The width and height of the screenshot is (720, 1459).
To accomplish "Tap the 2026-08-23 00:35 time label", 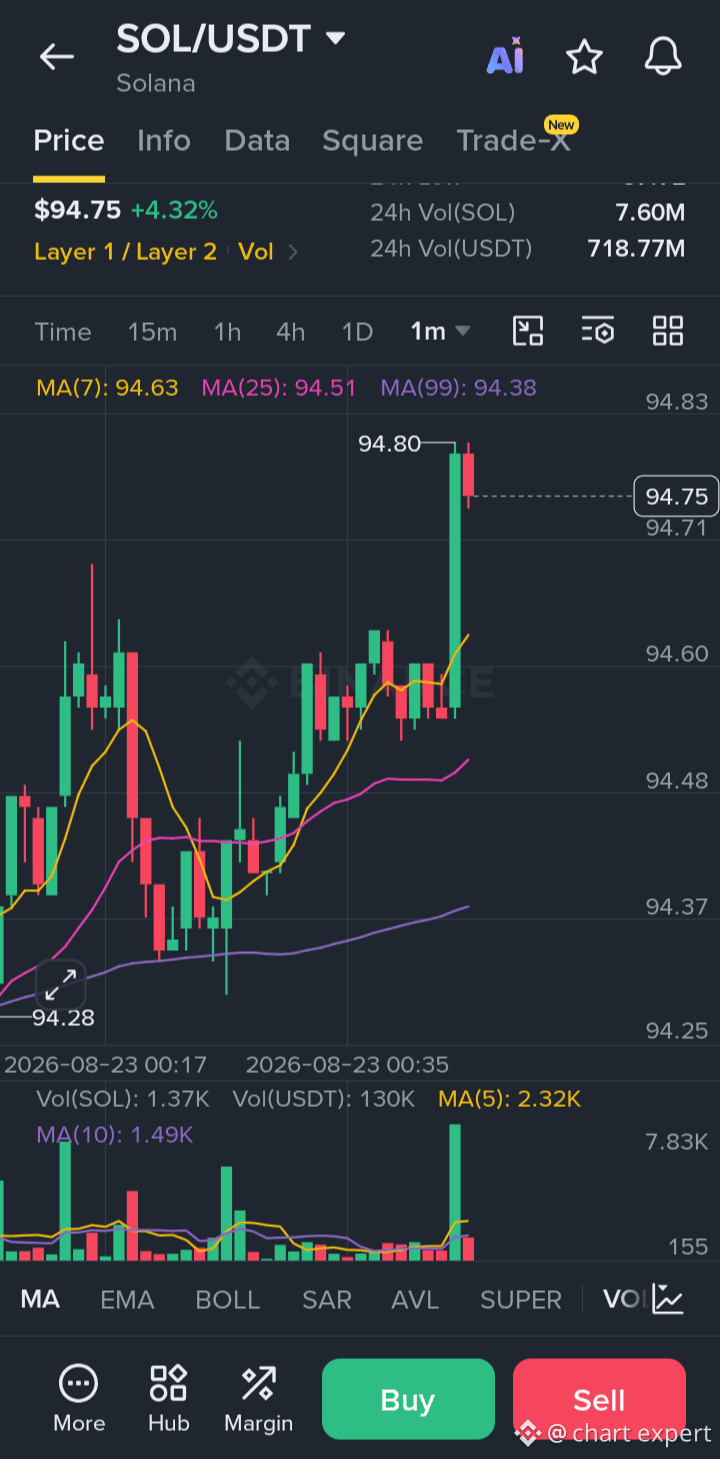I will point(347,1065).
